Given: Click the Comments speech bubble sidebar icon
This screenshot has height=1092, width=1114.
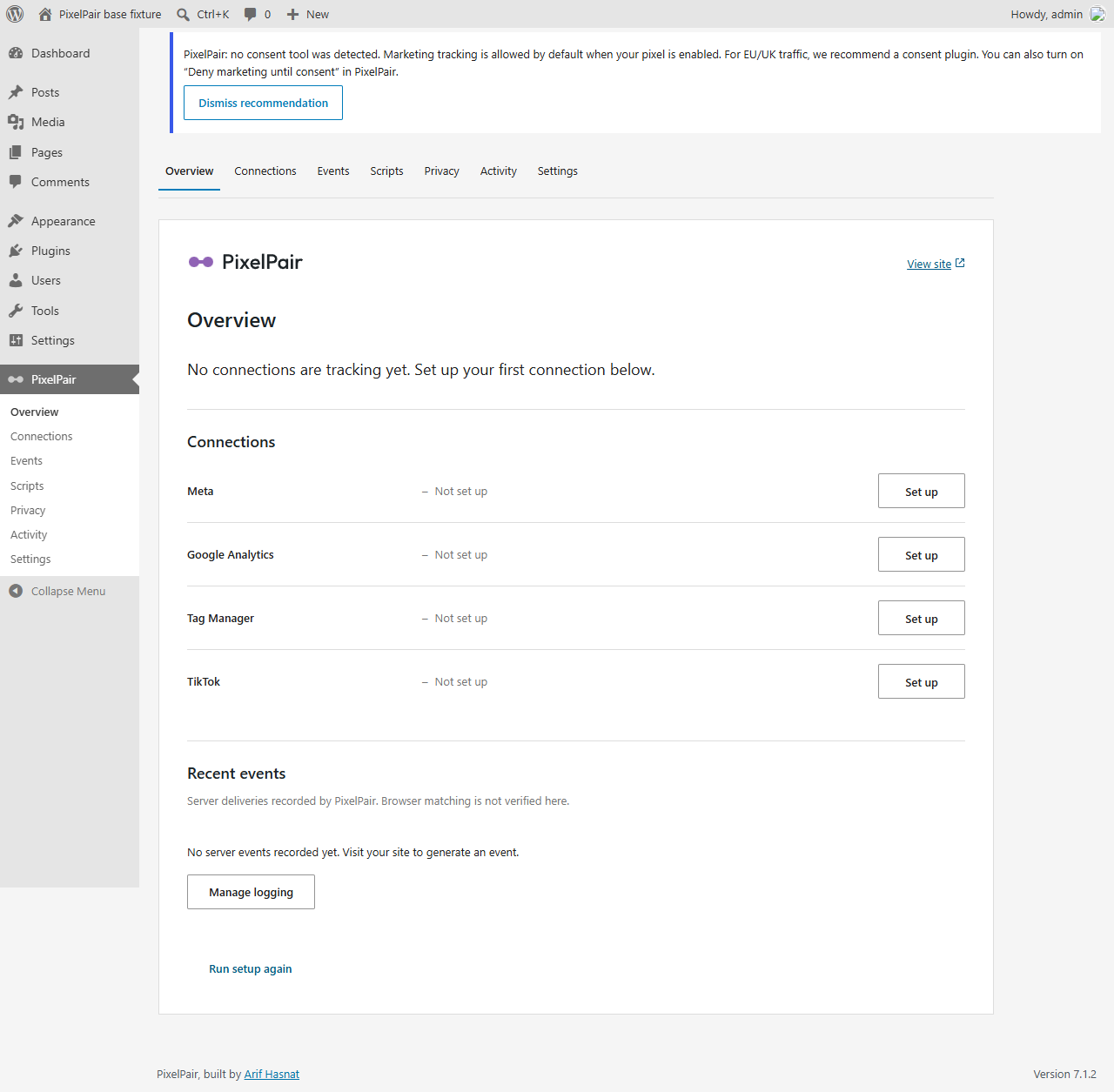Looking at the screenshot, I should coord(16,182).
